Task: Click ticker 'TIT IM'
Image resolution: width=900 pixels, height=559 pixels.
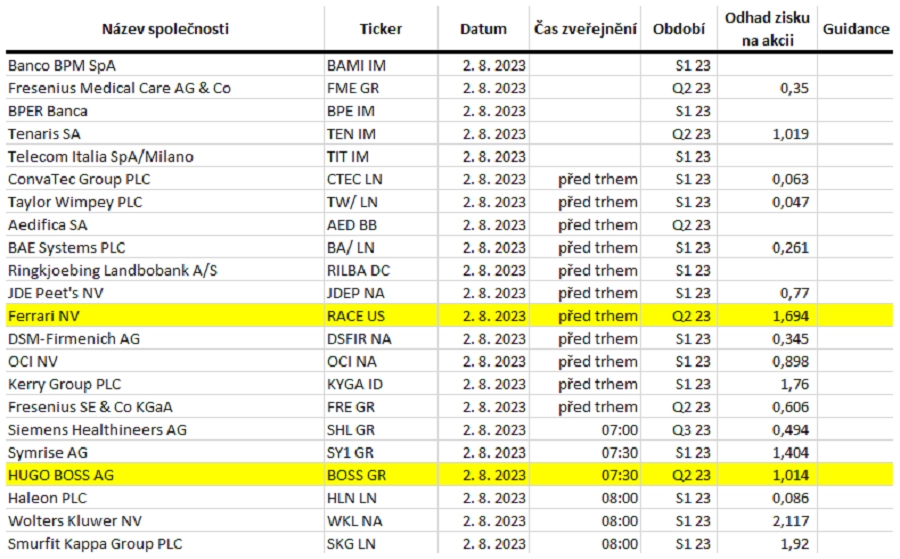Action: (x=348, y=157)
